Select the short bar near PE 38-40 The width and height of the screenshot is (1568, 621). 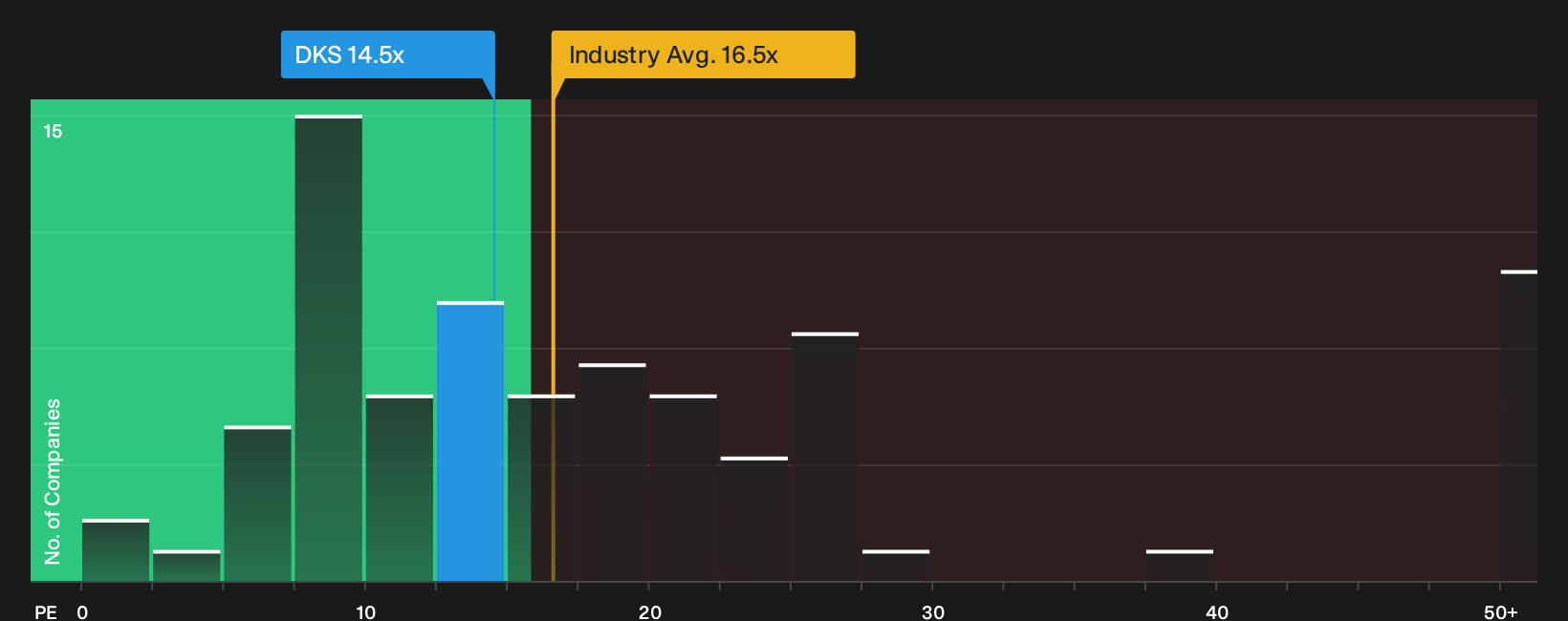[1180, 566]
